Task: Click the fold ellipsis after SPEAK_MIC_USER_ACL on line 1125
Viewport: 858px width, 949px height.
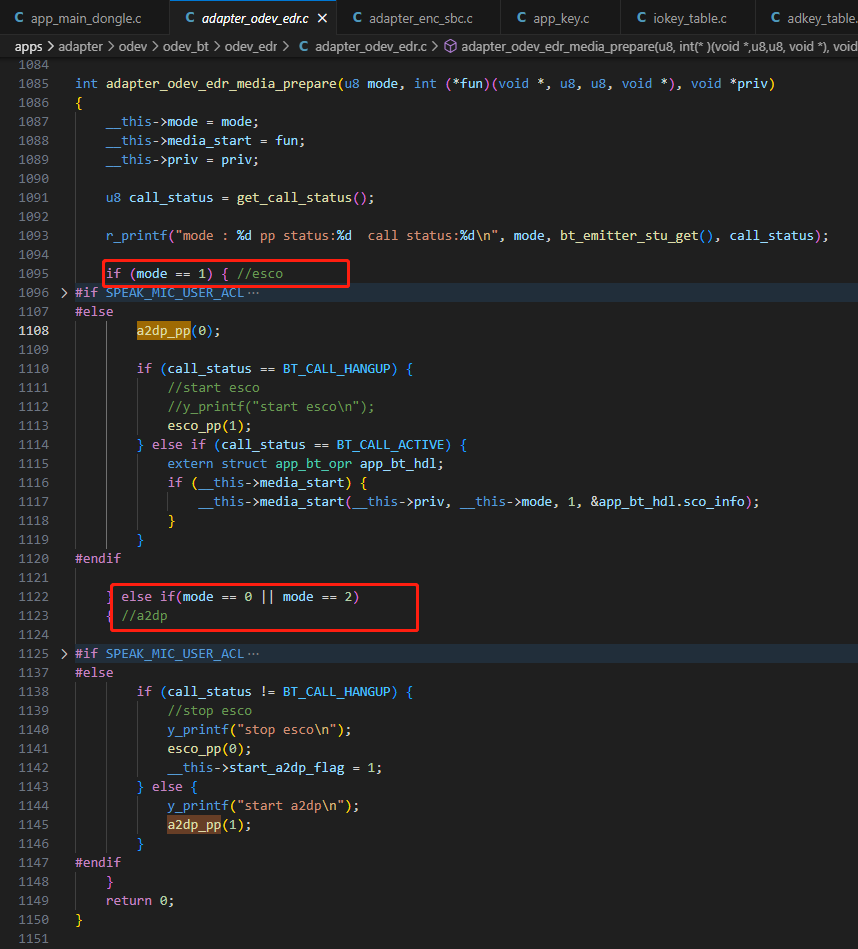Action: pyautogui.click(x=254, y=654)
